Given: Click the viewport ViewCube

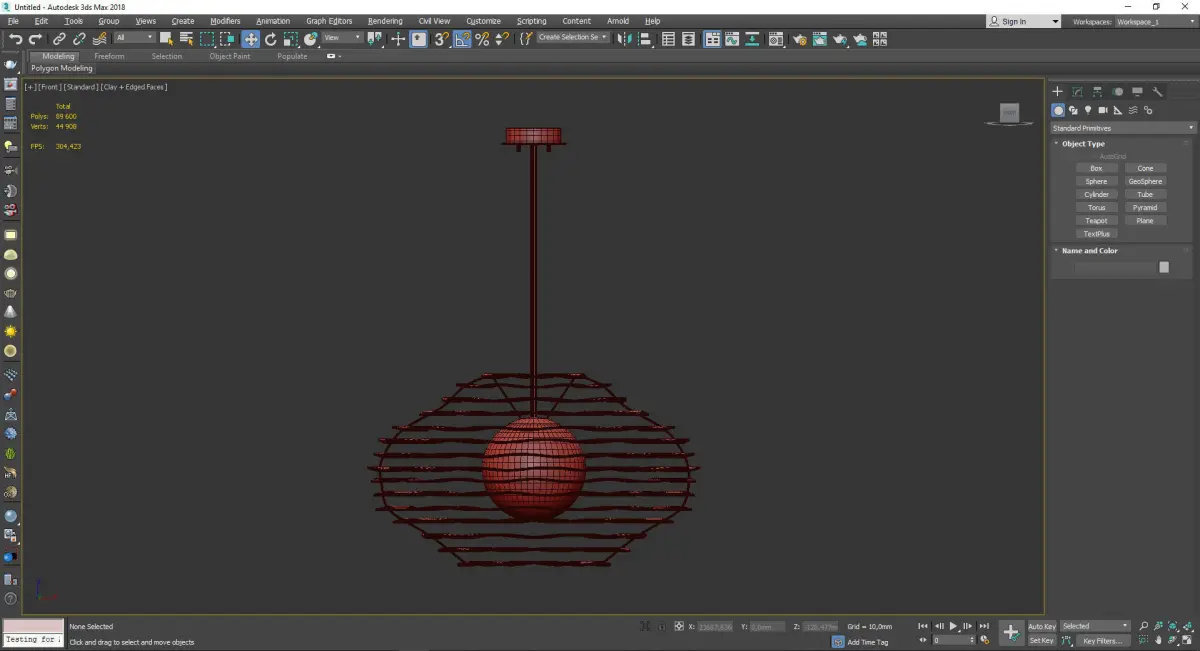Looking at the screenshot, I should tap(1009, 113).
